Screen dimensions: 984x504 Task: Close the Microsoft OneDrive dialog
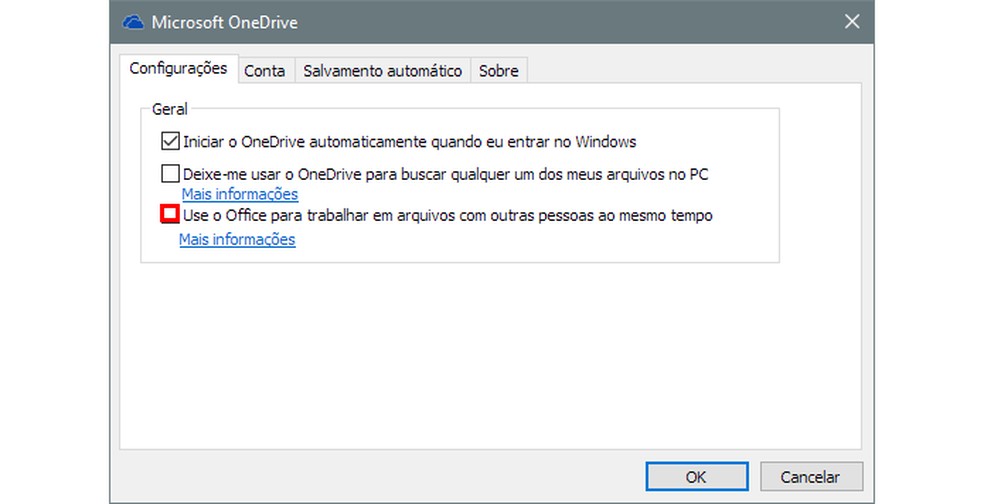click(852, 22)
